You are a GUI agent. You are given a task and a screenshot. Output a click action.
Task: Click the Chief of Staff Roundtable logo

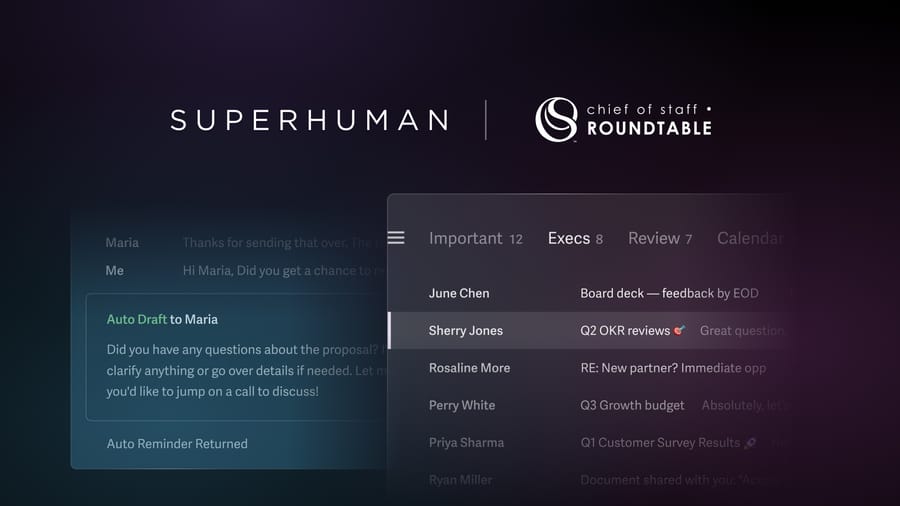click(623, 119)
